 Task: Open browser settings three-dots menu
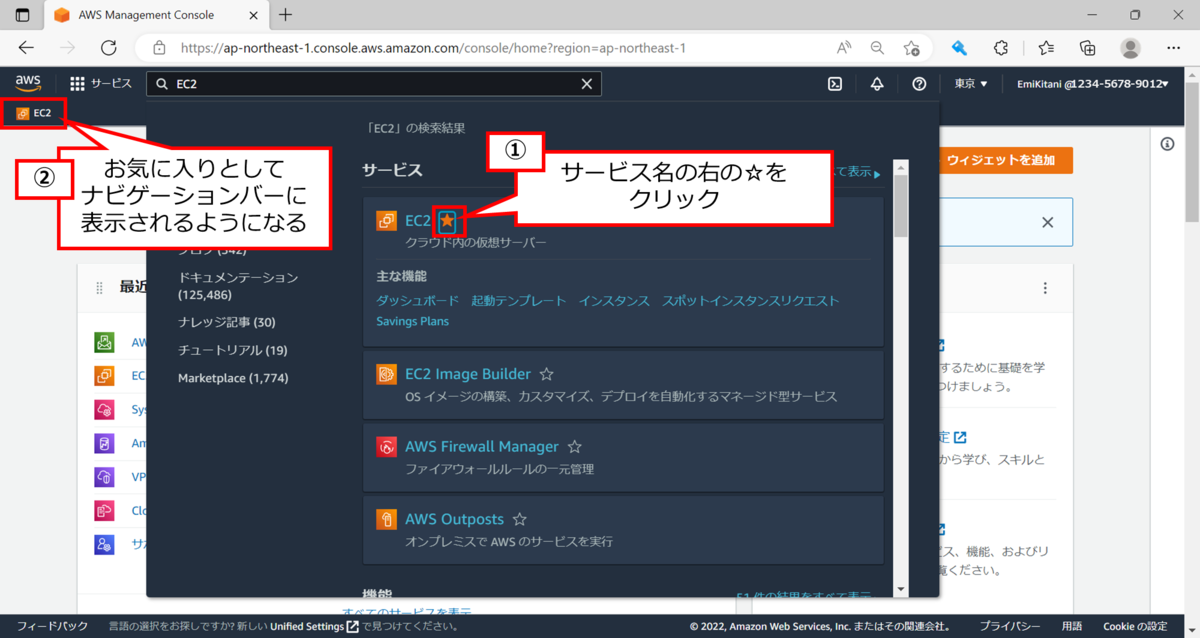pos(1173,48)
